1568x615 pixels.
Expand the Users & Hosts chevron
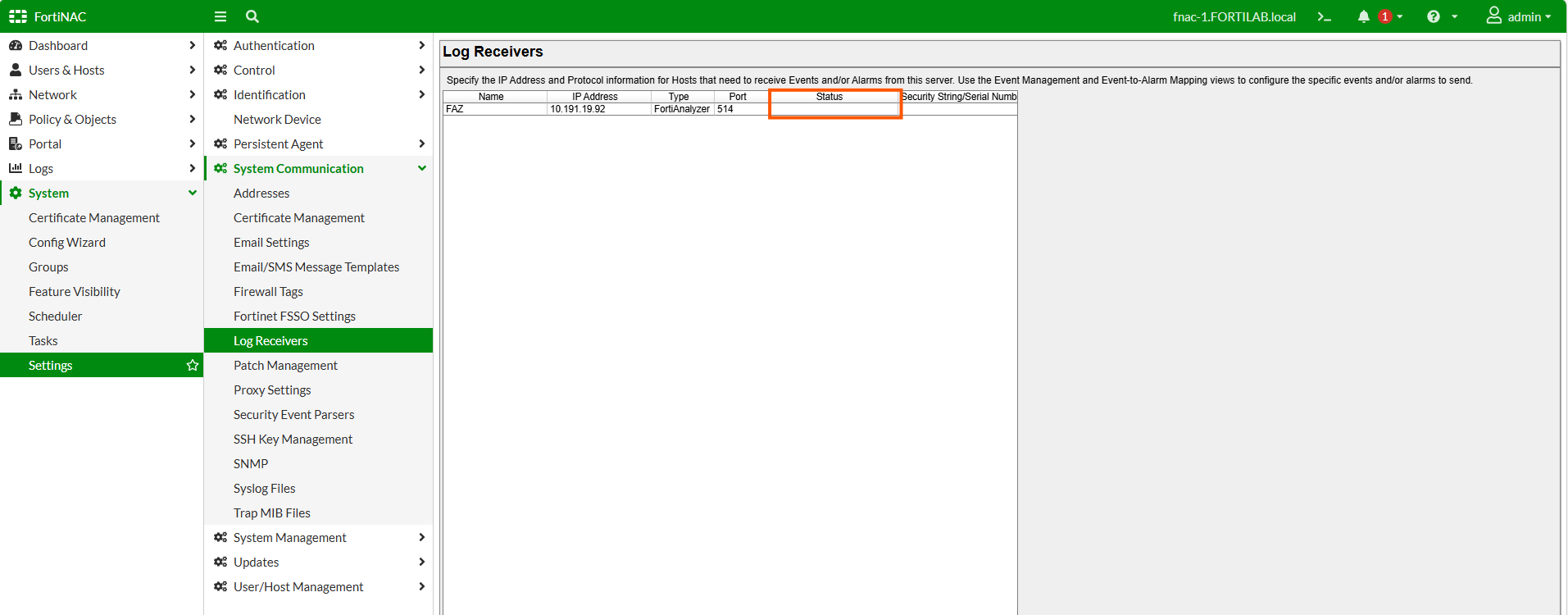(x=192, y=71)
